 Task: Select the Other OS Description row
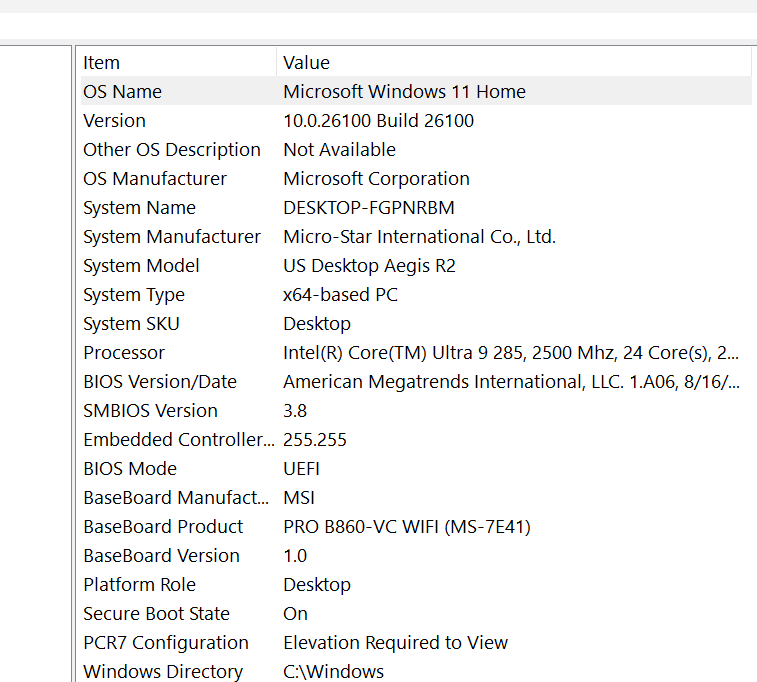click(171, 150)
